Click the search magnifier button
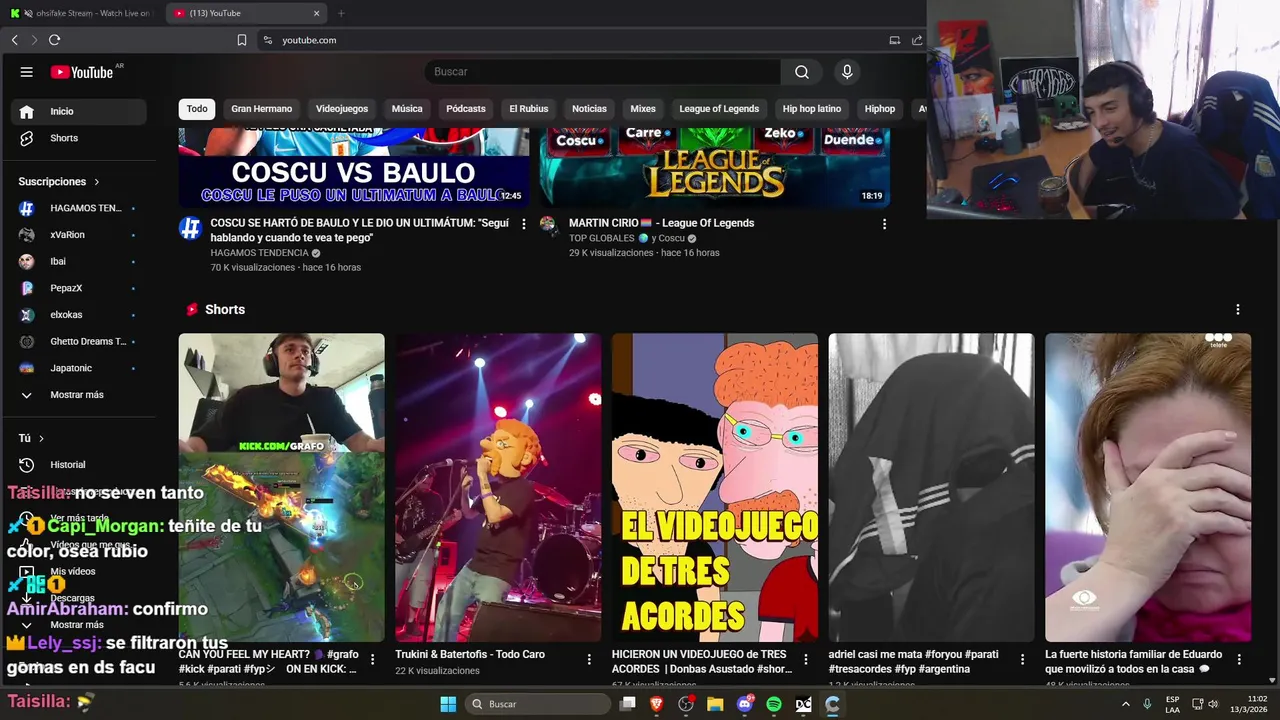Viewport: 1280px width, 720px height. 802,72
